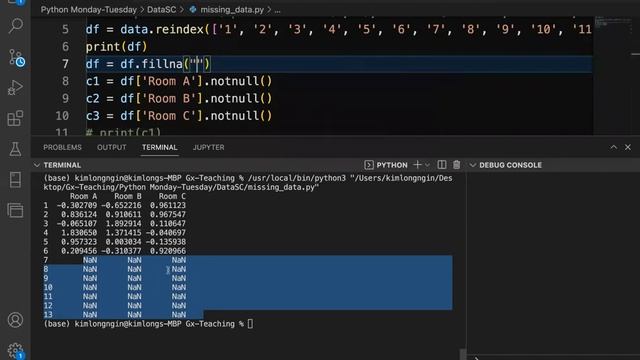Collapse the TERMINAL section

[37, 165]
